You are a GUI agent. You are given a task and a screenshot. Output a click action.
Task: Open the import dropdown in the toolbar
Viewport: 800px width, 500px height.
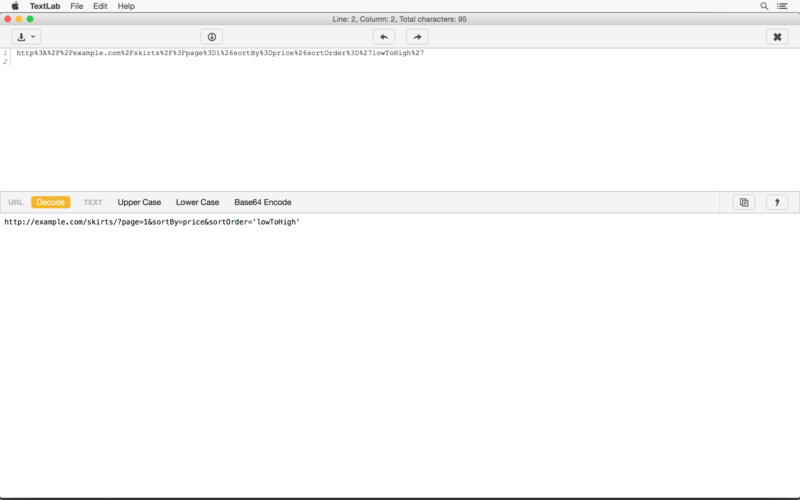coord(26,37)
